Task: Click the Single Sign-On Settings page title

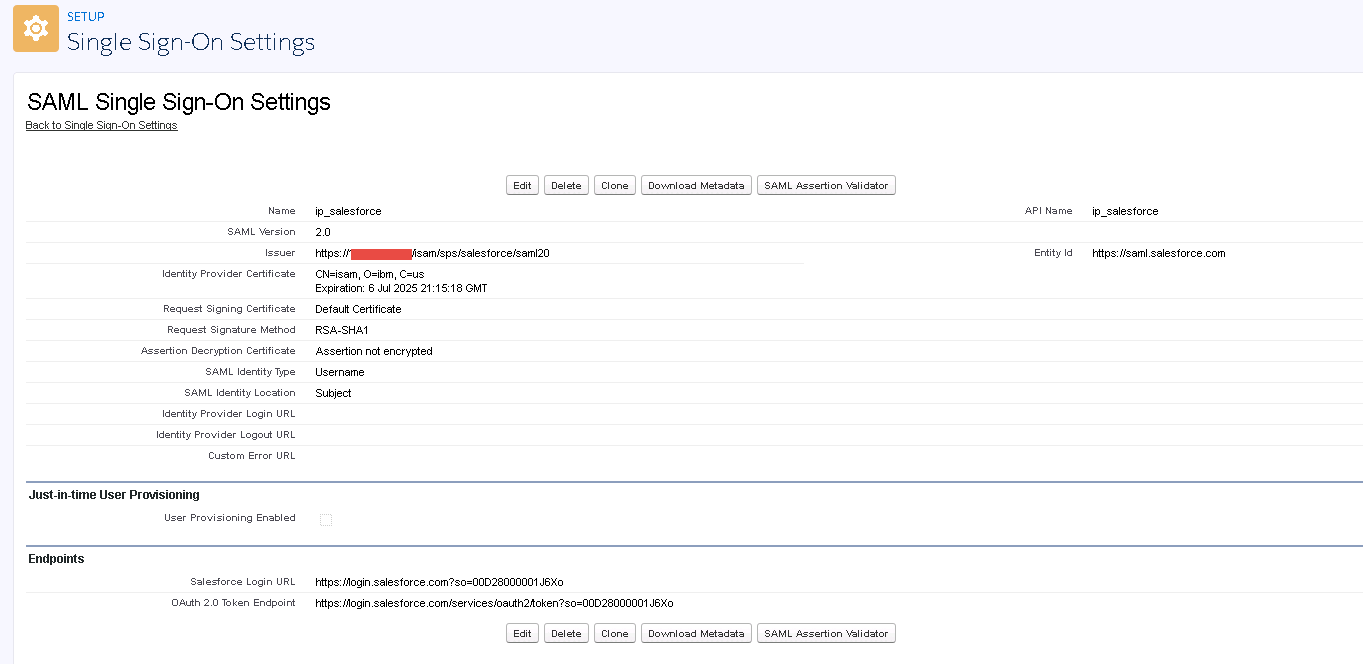Action: [x=190, y=43]
